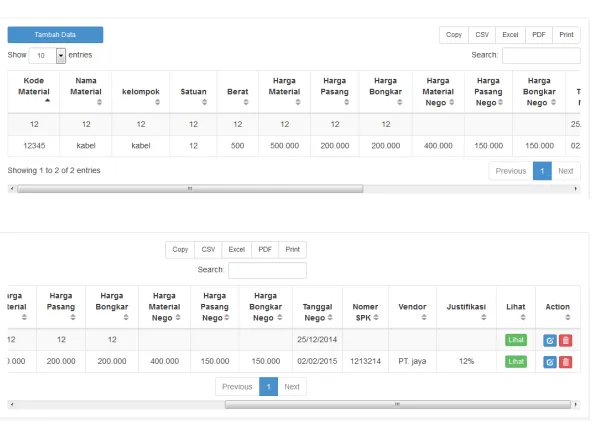
Task: Sort lower table by Lihat column
Action: pyautogui.click(x=516, y=306)
